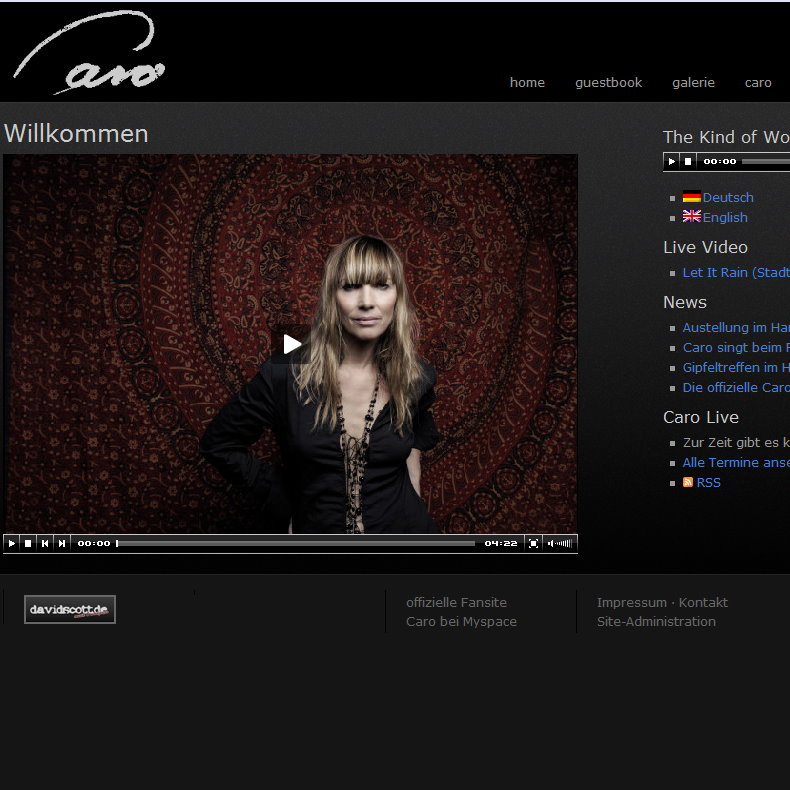
Task: Click the large play overlay on the video
Action: (291, 344)
